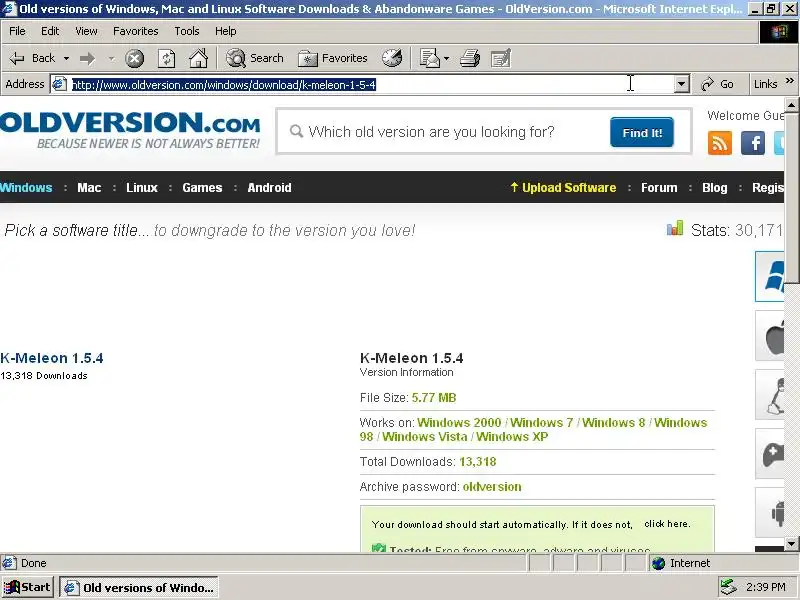
Task: Click the Windows 2000 compatibility link
Action: coord(459,423)
